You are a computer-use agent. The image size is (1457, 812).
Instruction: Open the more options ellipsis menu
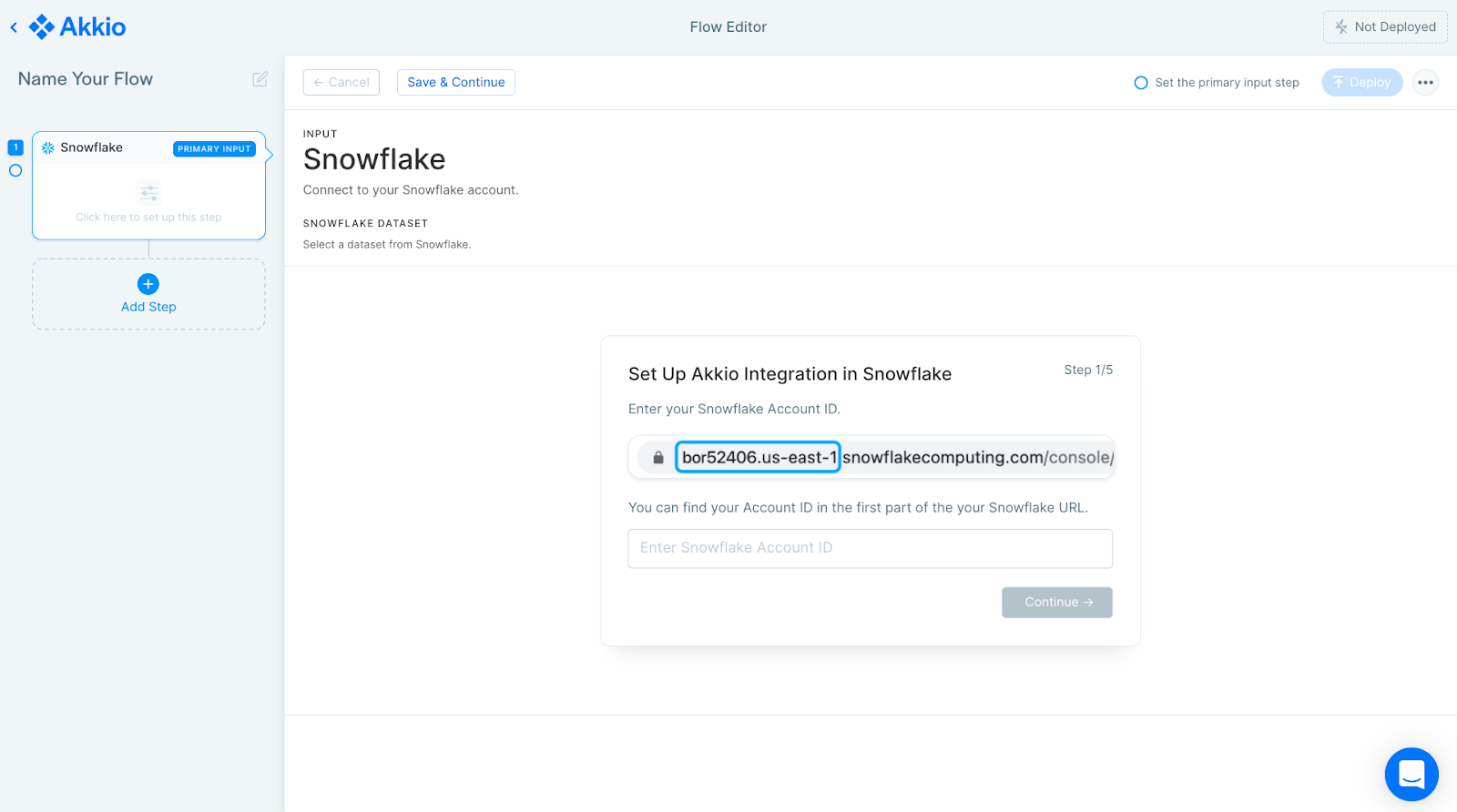1425,83
